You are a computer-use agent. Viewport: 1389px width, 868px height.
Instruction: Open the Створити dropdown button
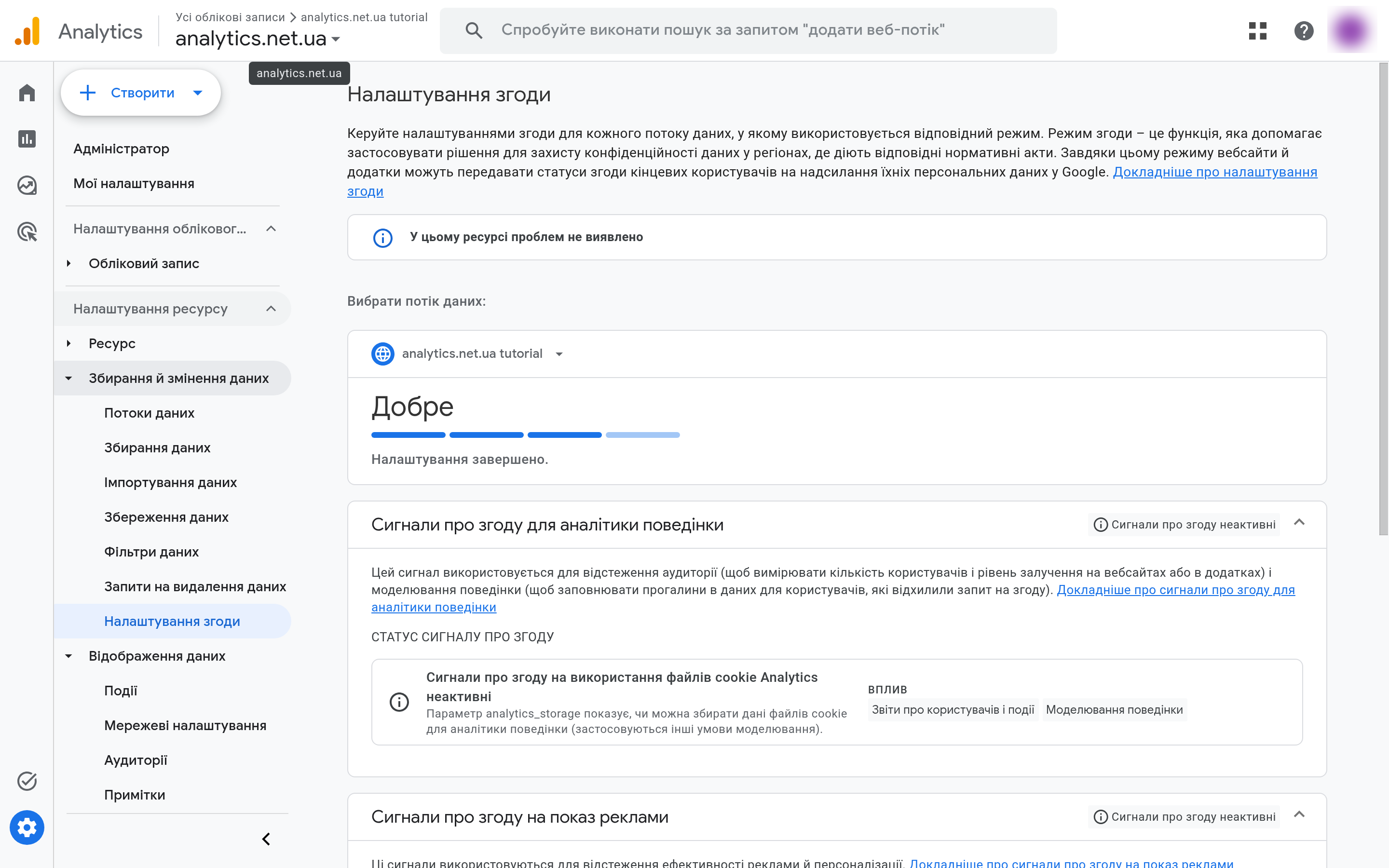click(x=141, y=93)
